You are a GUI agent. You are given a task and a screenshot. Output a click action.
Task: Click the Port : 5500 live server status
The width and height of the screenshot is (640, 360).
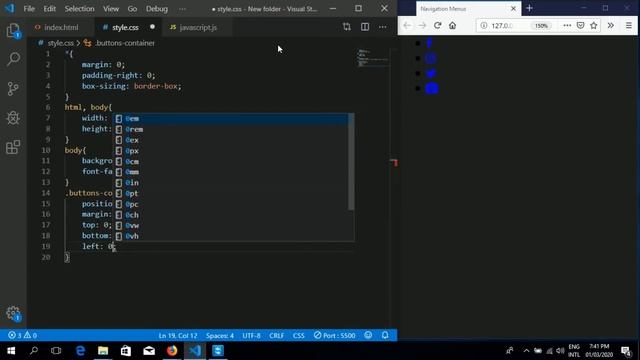coord(335,336)
